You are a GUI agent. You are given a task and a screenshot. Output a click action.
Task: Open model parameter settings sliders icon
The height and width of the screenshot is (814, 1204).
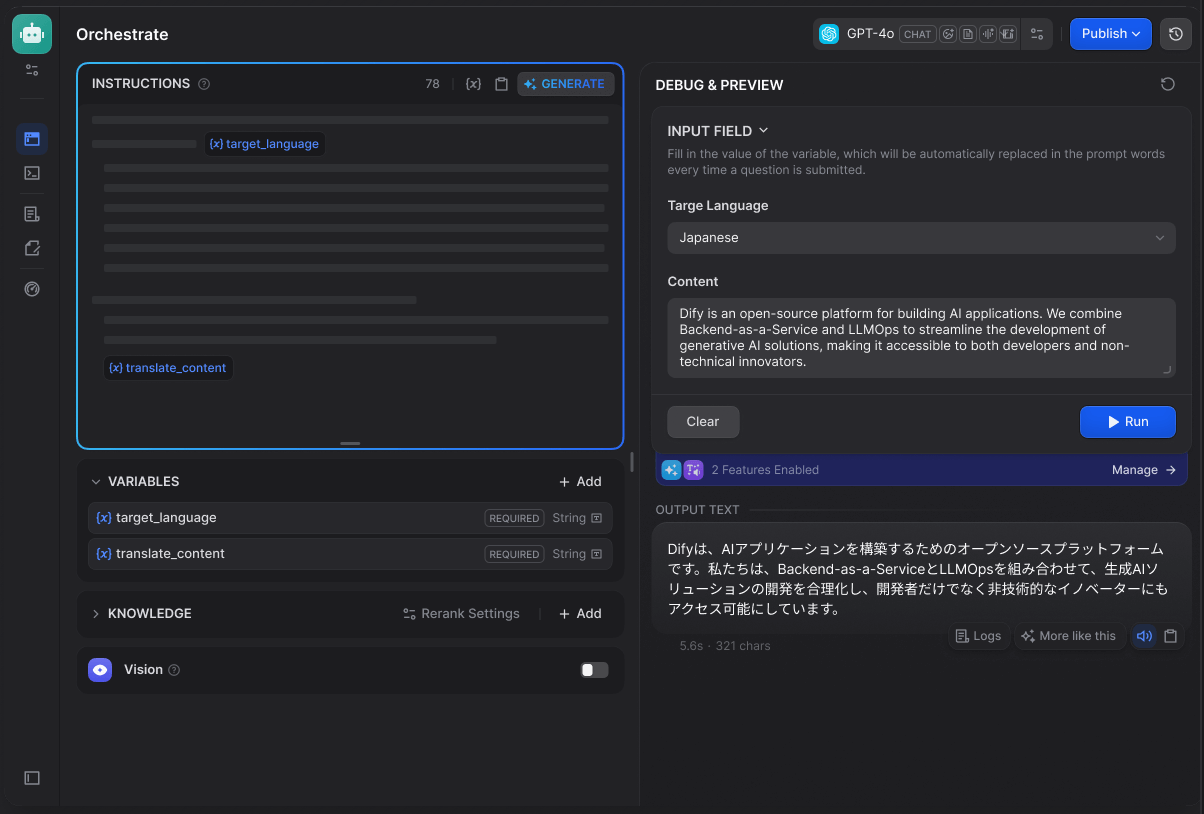(1037, 34)
